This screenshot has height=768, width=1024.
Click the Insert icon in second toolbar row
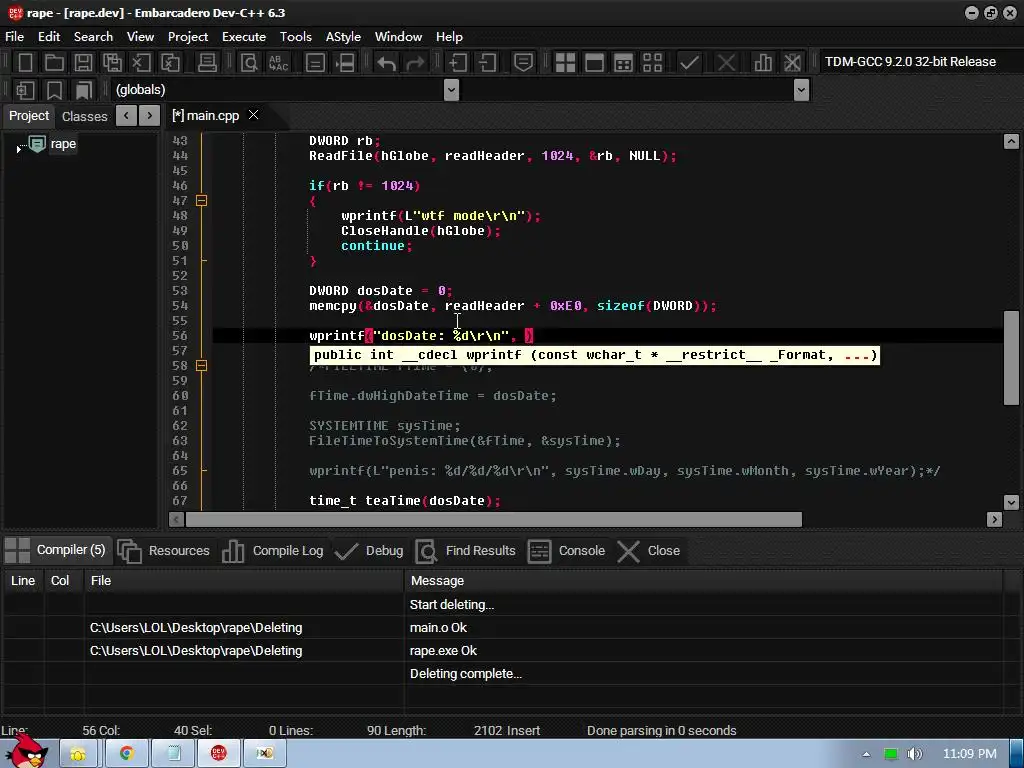click(25, 90)
